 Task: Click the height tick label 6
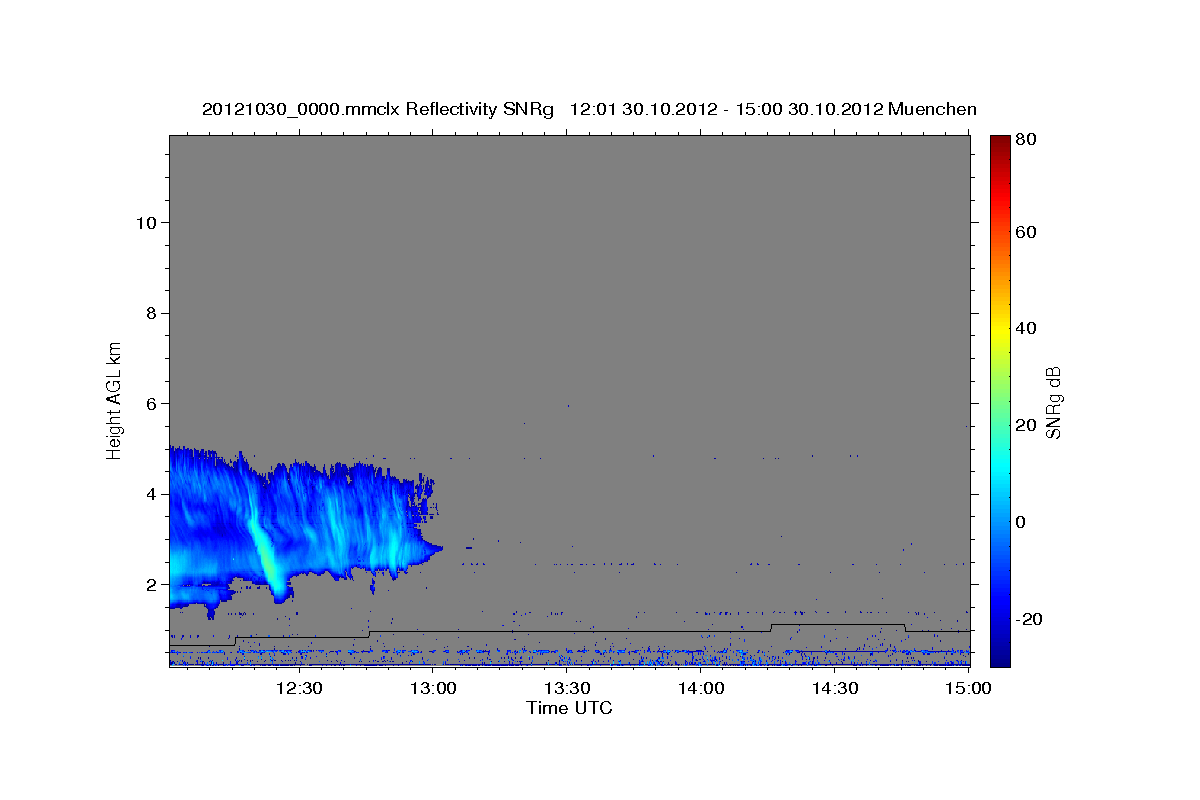pyautogui.click(x=151, y=404)
